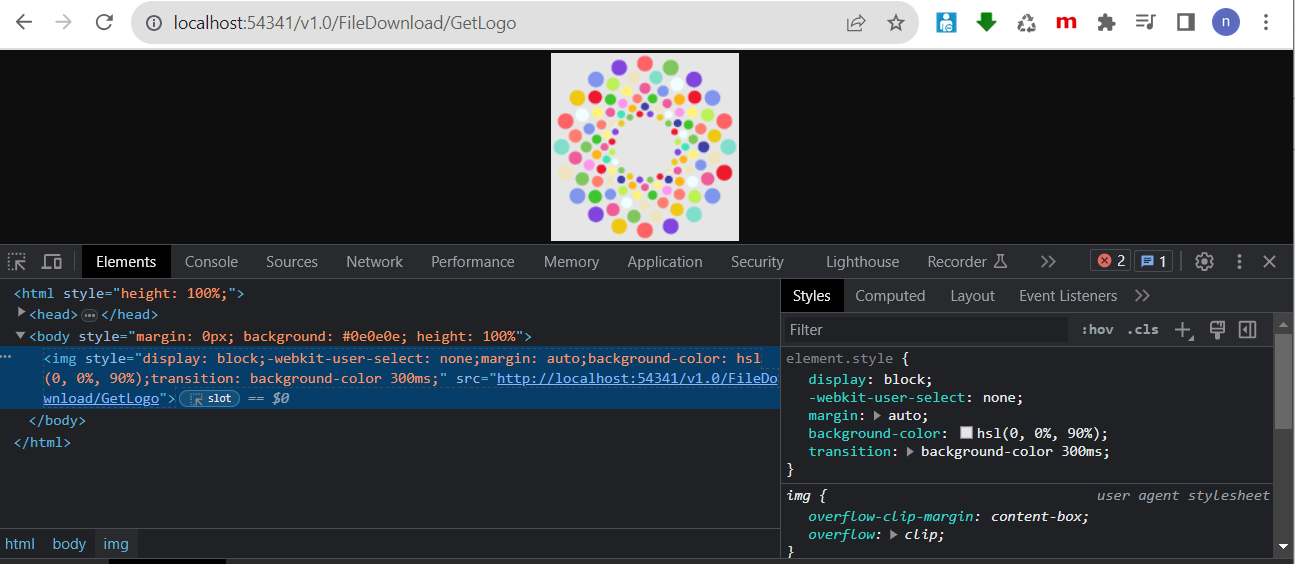Screen dimensions: 1295x564
Task: Bookmark this page with the star icon
Action: coord(895,23)
